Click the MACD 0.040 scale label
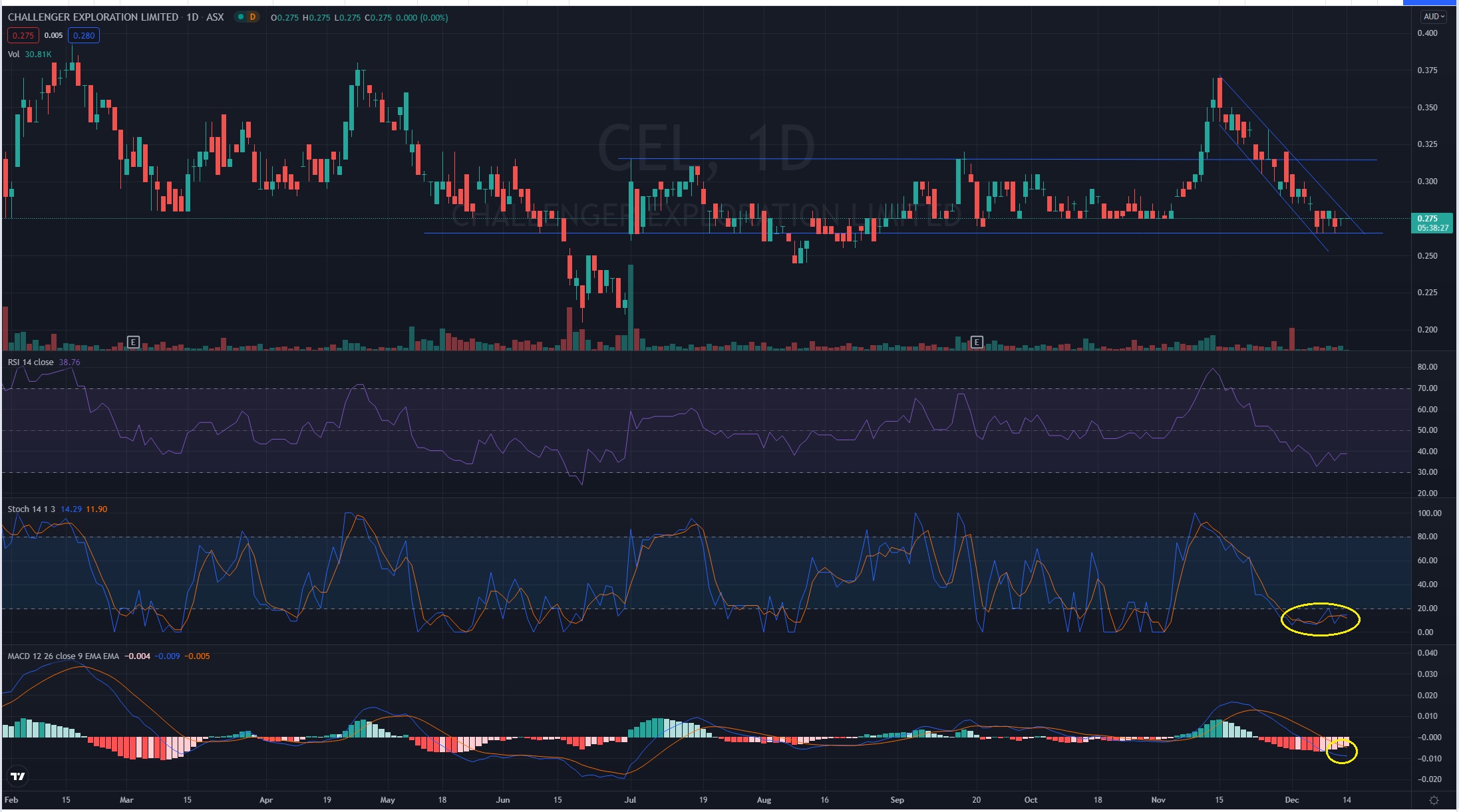The image size is (1459, 812). 1427,653
